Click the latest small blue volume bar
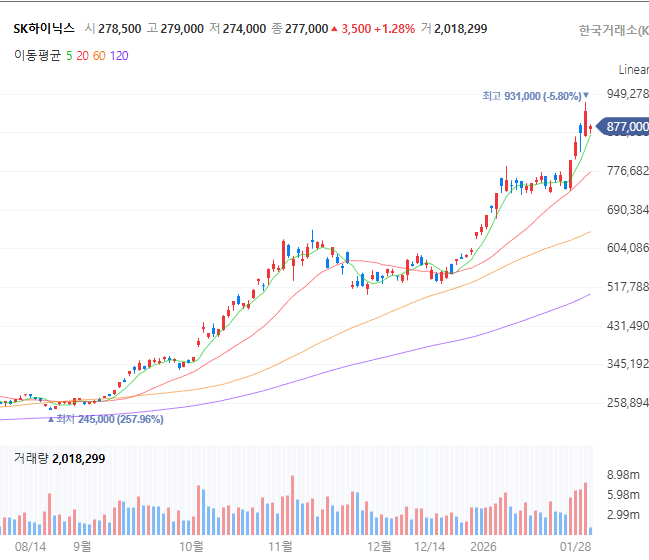Image resolution: width=649 pixels, height=560 pixels. tap(590, 531)
